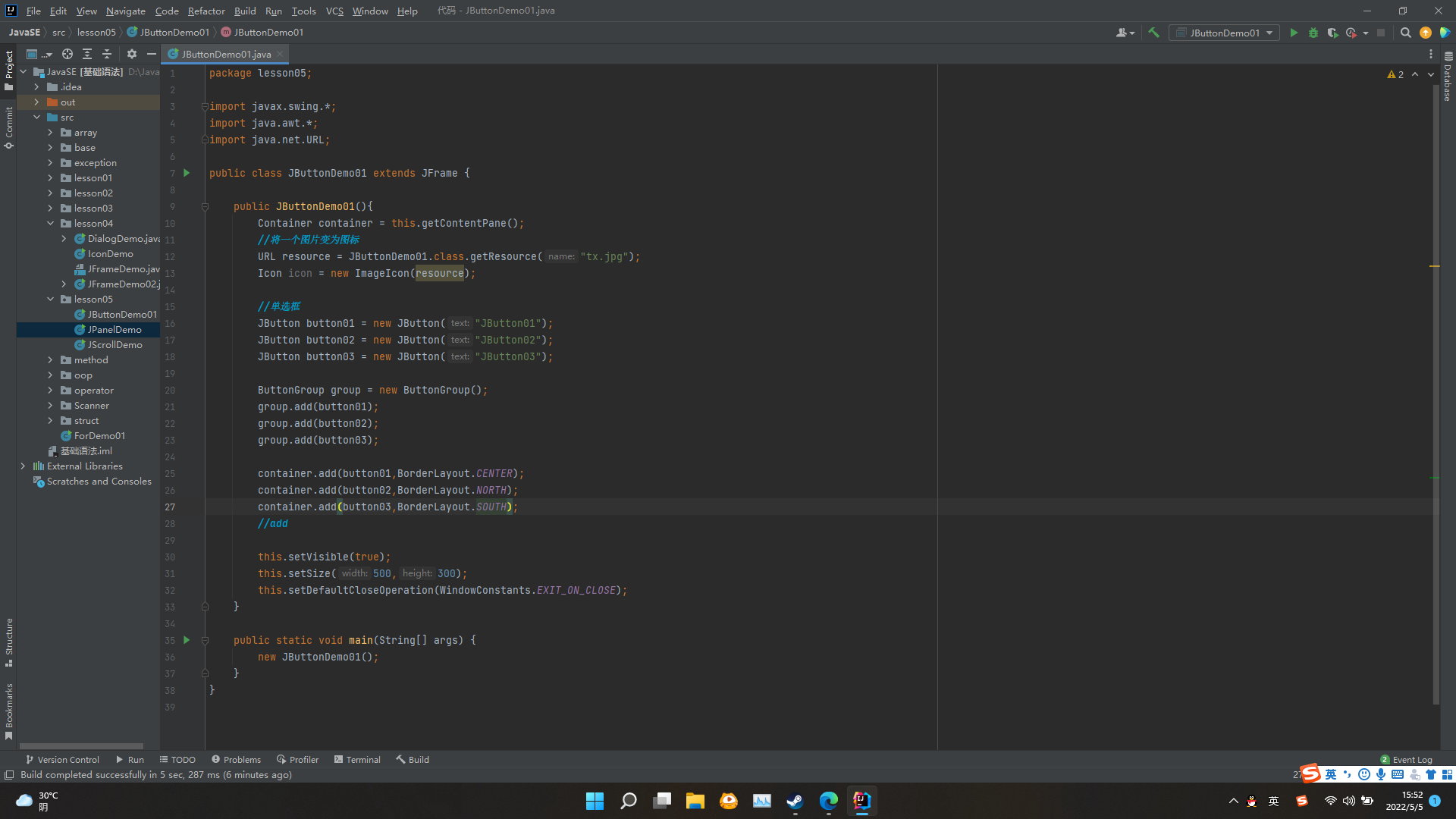
Task: Click the Build project hammer icon
Action: 1153,33
